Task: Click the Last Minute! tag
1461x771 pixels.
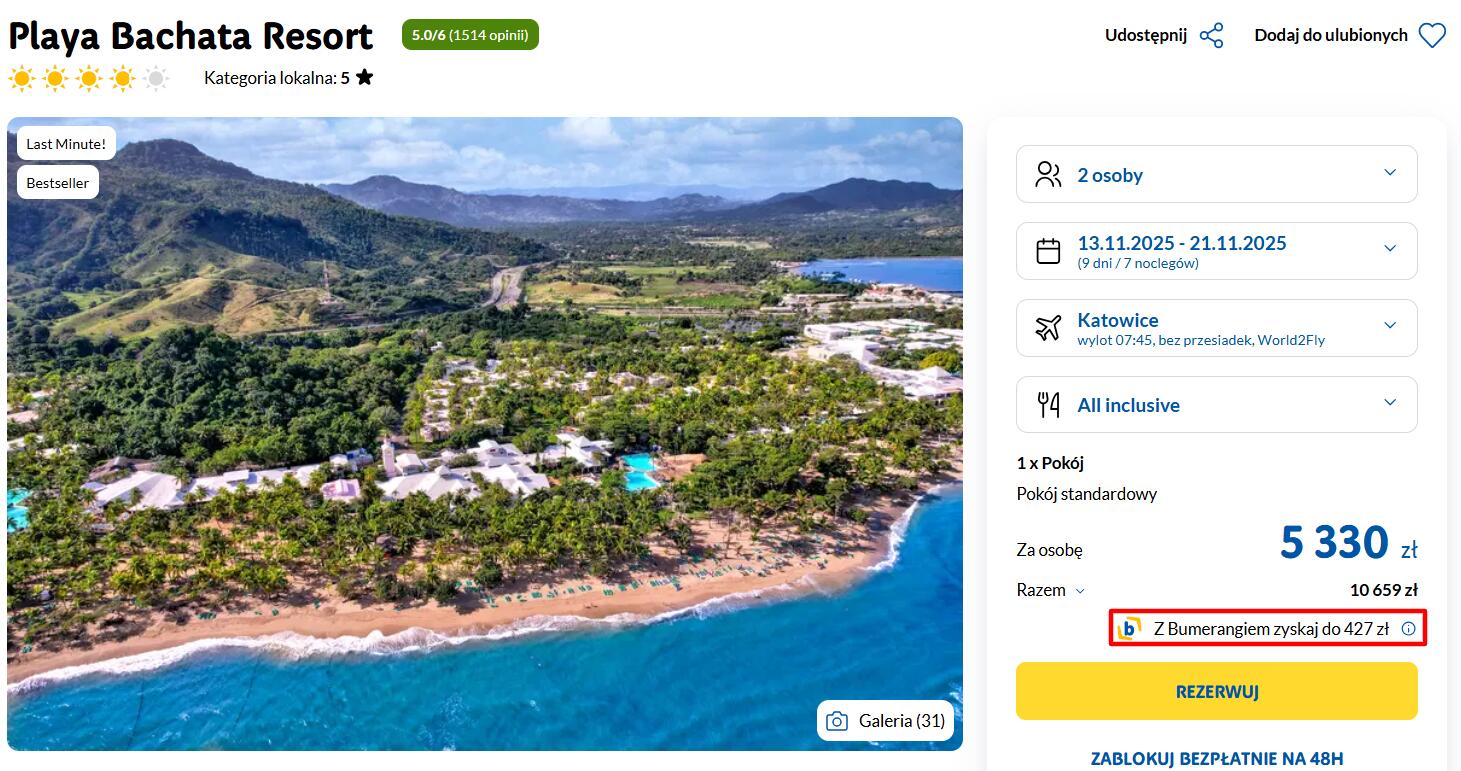Action: pos(66,144)
